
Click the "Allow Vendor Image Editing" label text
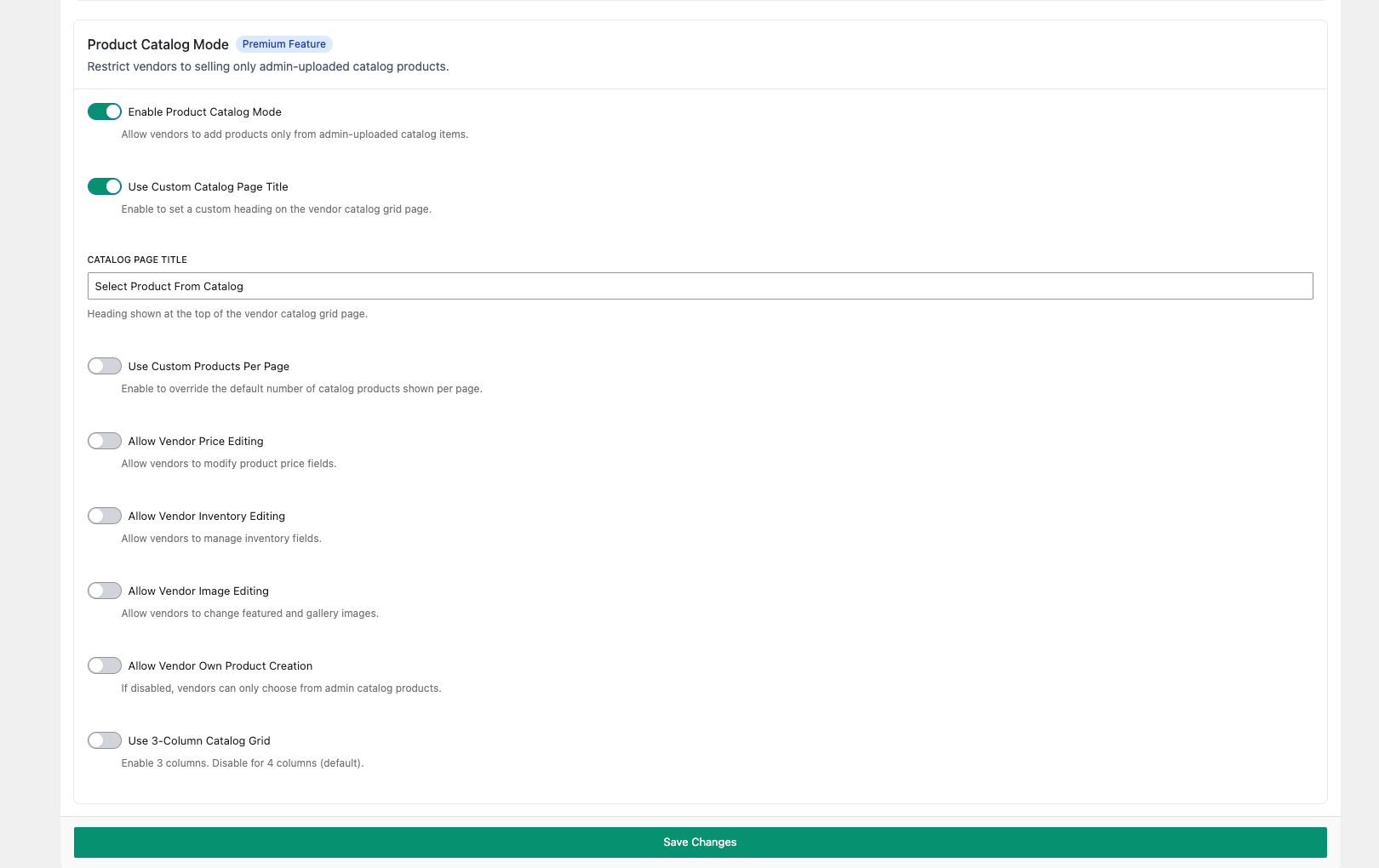[198, 591]
